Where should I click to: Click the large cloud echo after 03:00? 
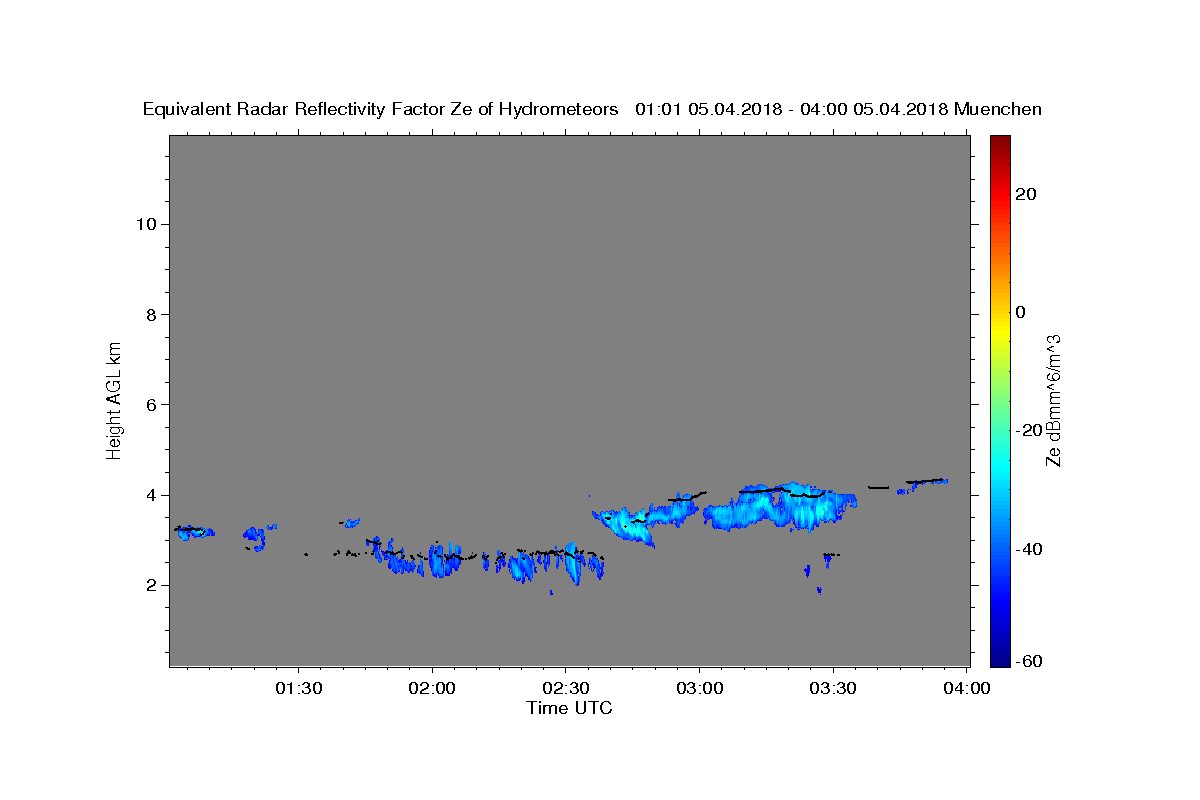(x=780, y=507)
